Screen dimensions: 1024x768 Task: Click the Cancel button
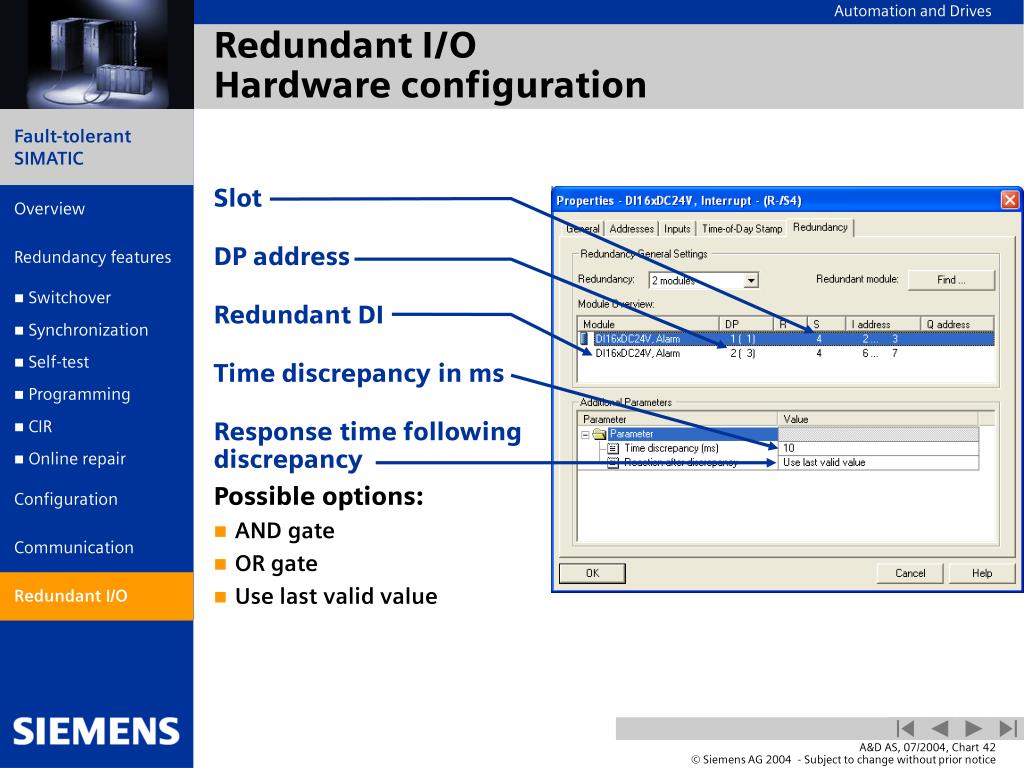click(x=910, y=573)
